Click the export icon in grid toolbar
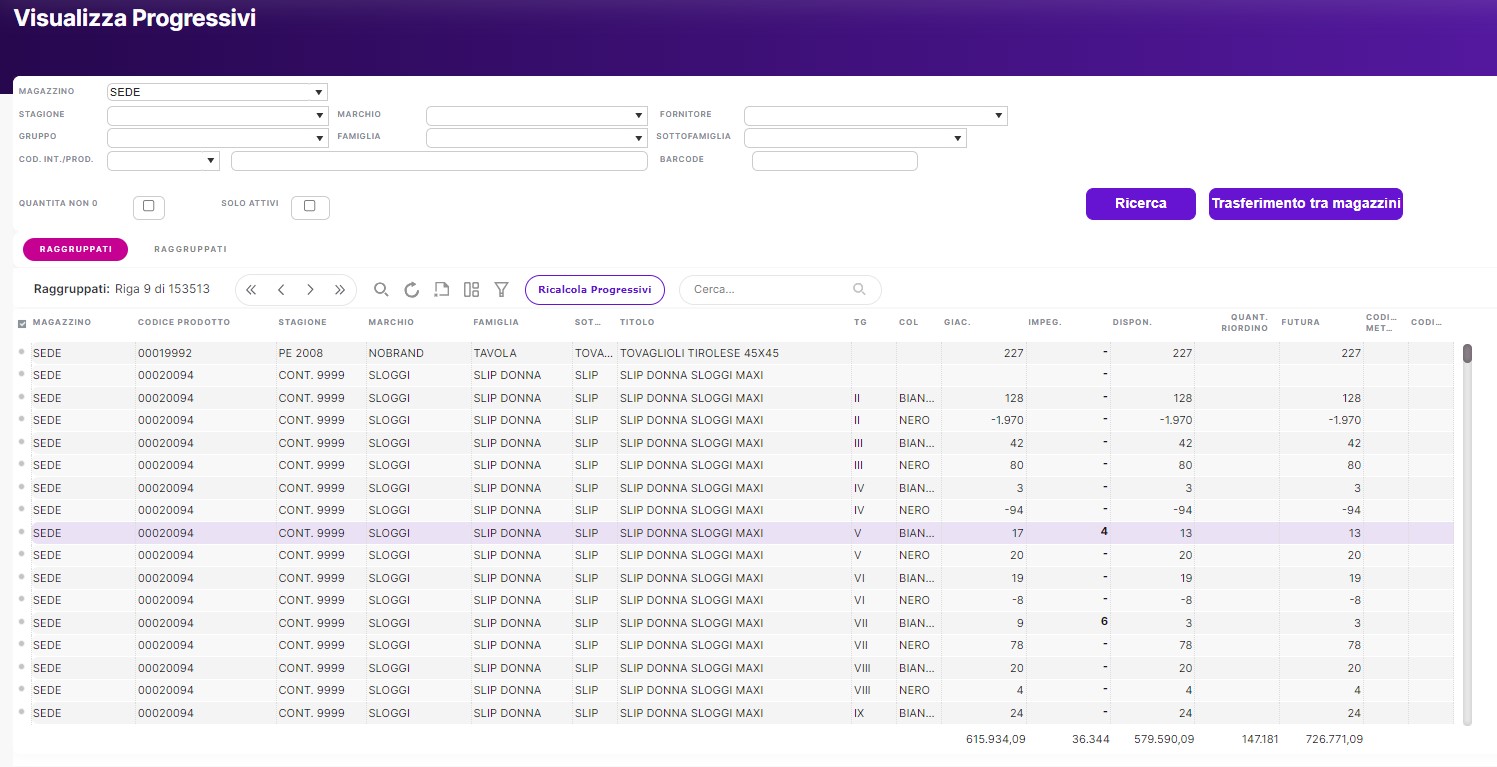The image size is (1497, 767). pyautogui.click(x=441, y=290)
